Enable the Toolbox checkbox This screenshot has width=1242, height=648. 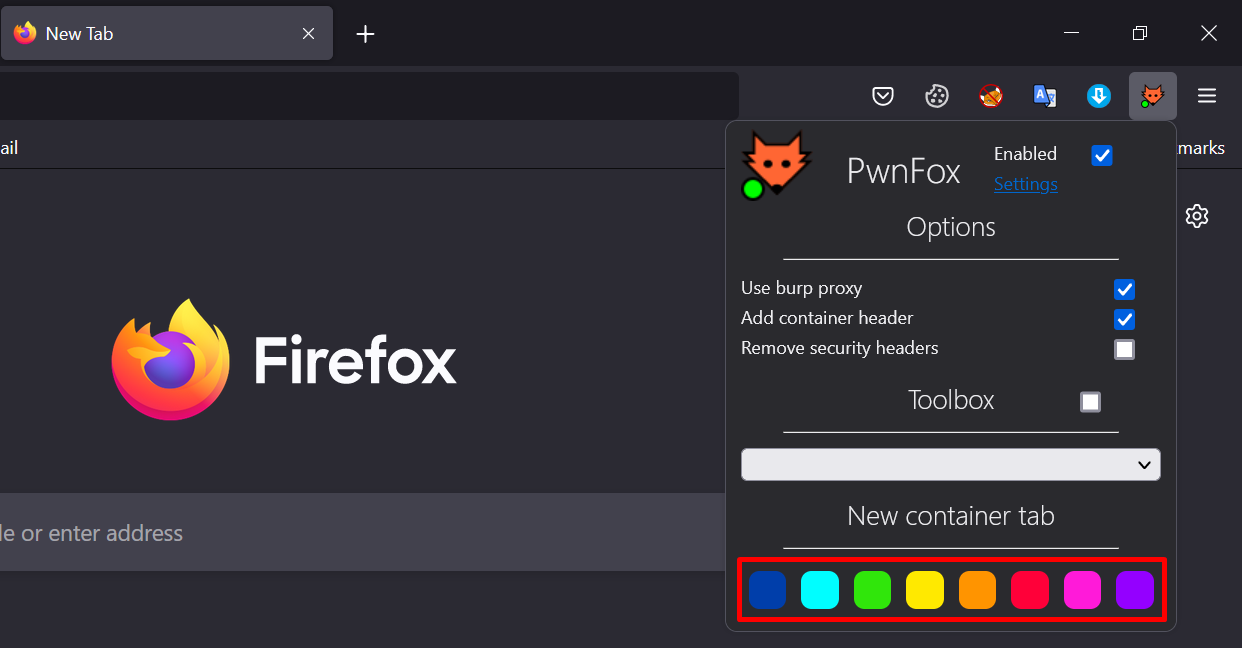[1091, 401]
